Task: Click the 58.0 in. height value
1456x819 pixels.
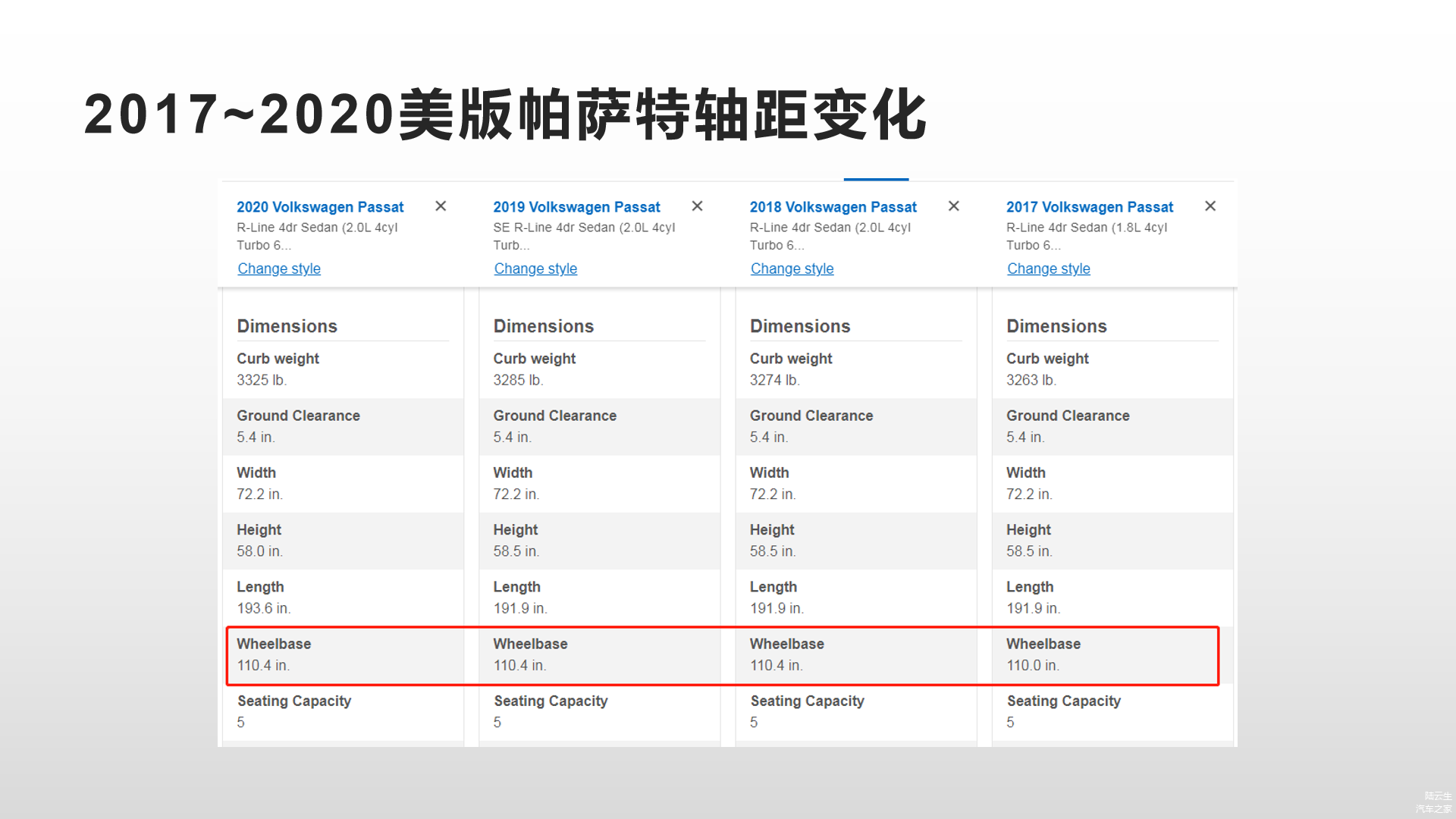Action: (259, 551)
